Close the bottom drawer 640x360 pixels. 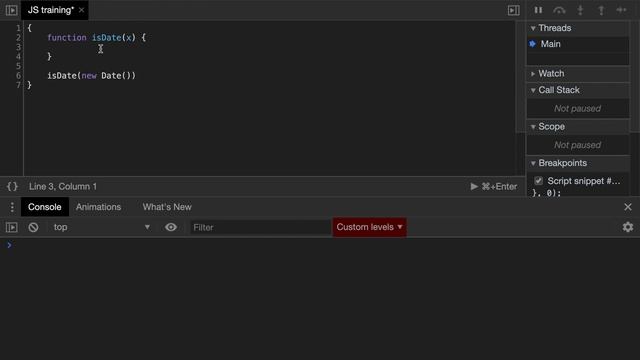(x=628, y=207)
